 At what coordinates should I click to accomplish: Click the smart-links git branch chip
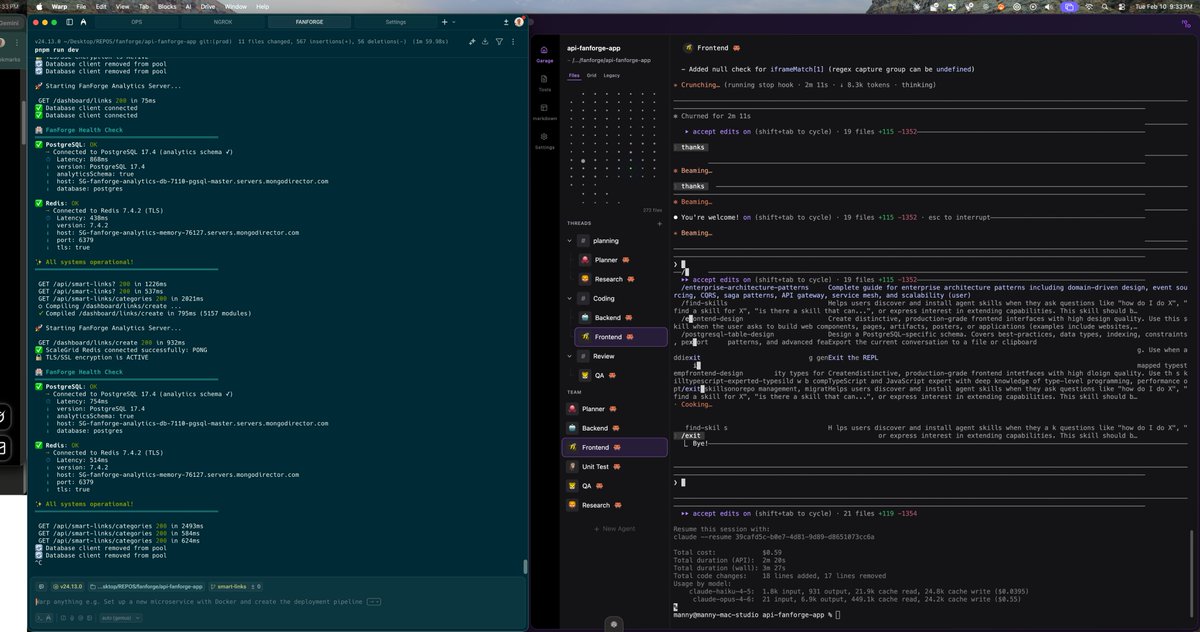click(x=229, y=586)
